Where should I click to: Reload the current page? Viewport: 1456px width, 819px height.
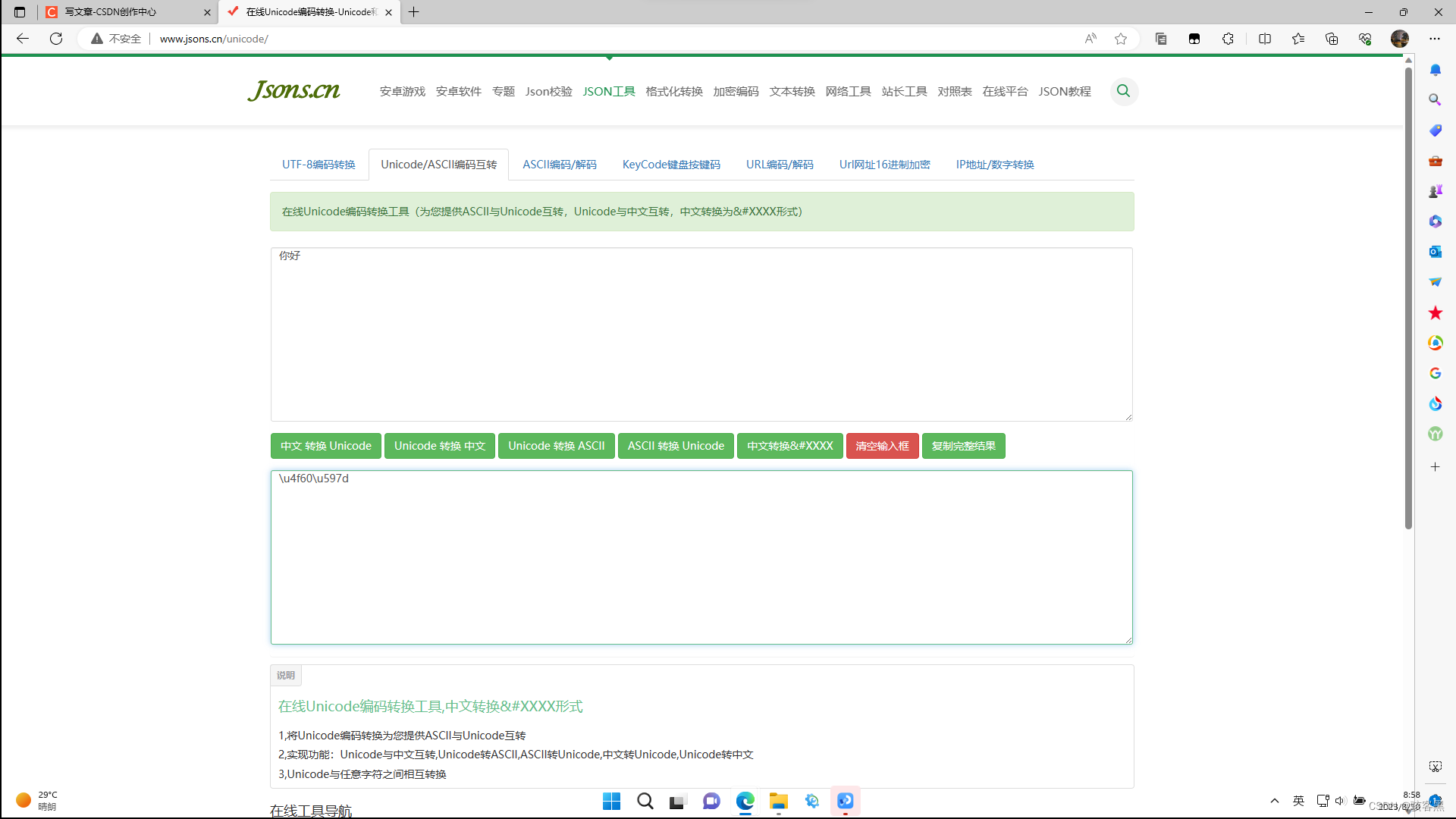click(x=55, y=39)
